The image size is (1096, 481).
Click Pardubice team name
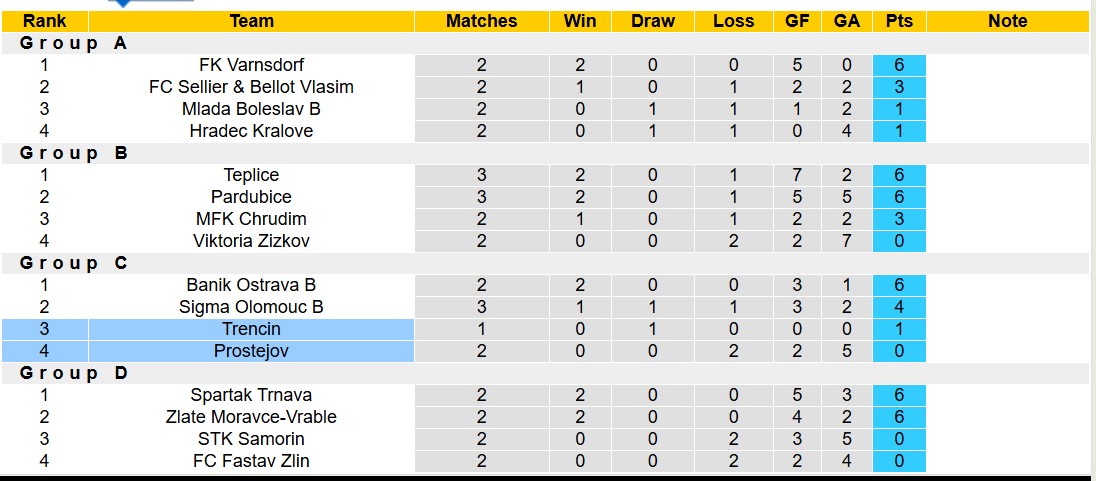pyautogui.click(x=251, y=197)
